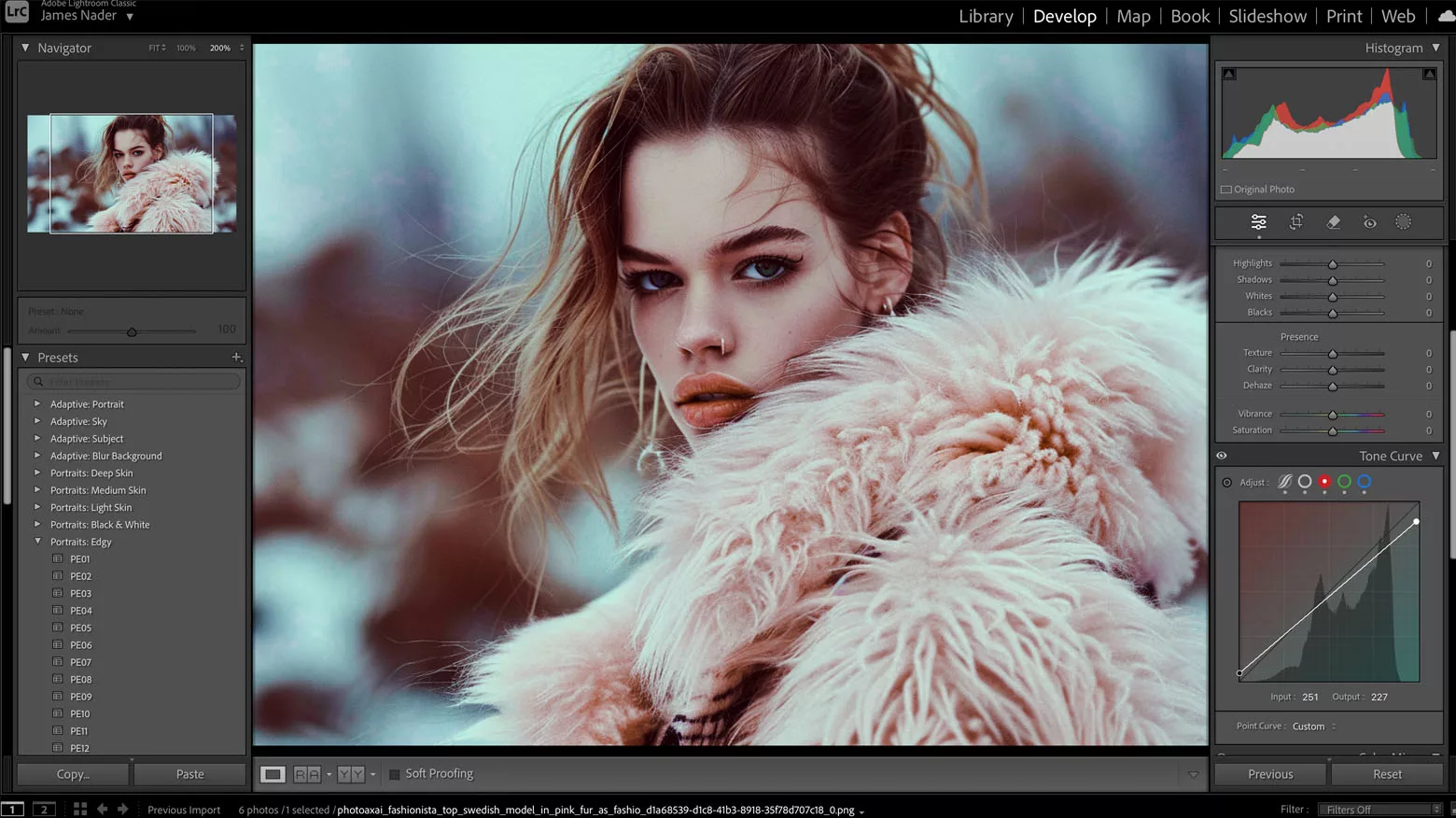The width and height of the screenshot is (1456, 818).
Task: Toggle the Tone Curve panel switch off
Action: point(1222,456)
